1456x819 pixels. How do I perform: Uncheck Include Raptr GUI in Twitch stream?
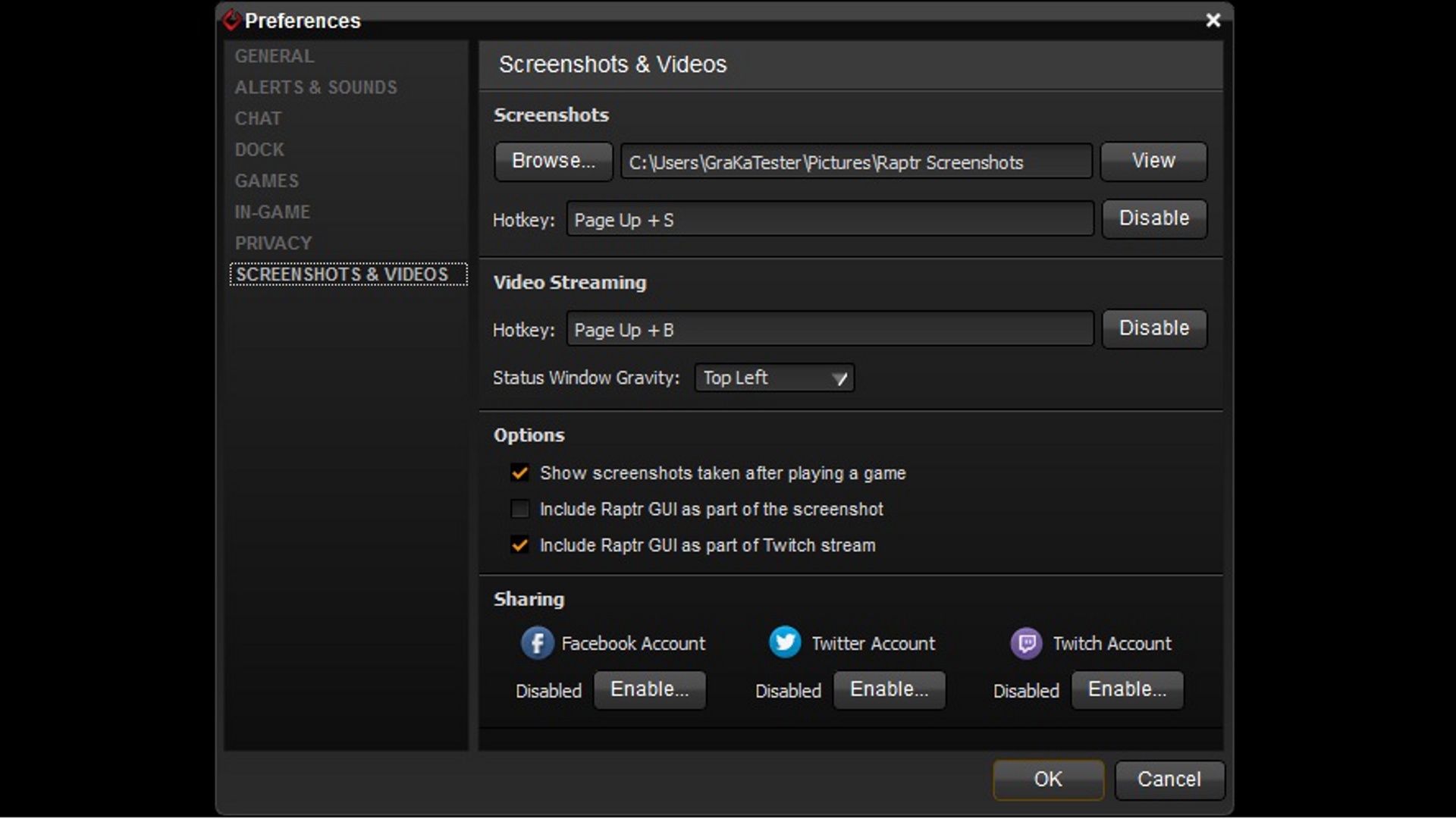point(519,545)
